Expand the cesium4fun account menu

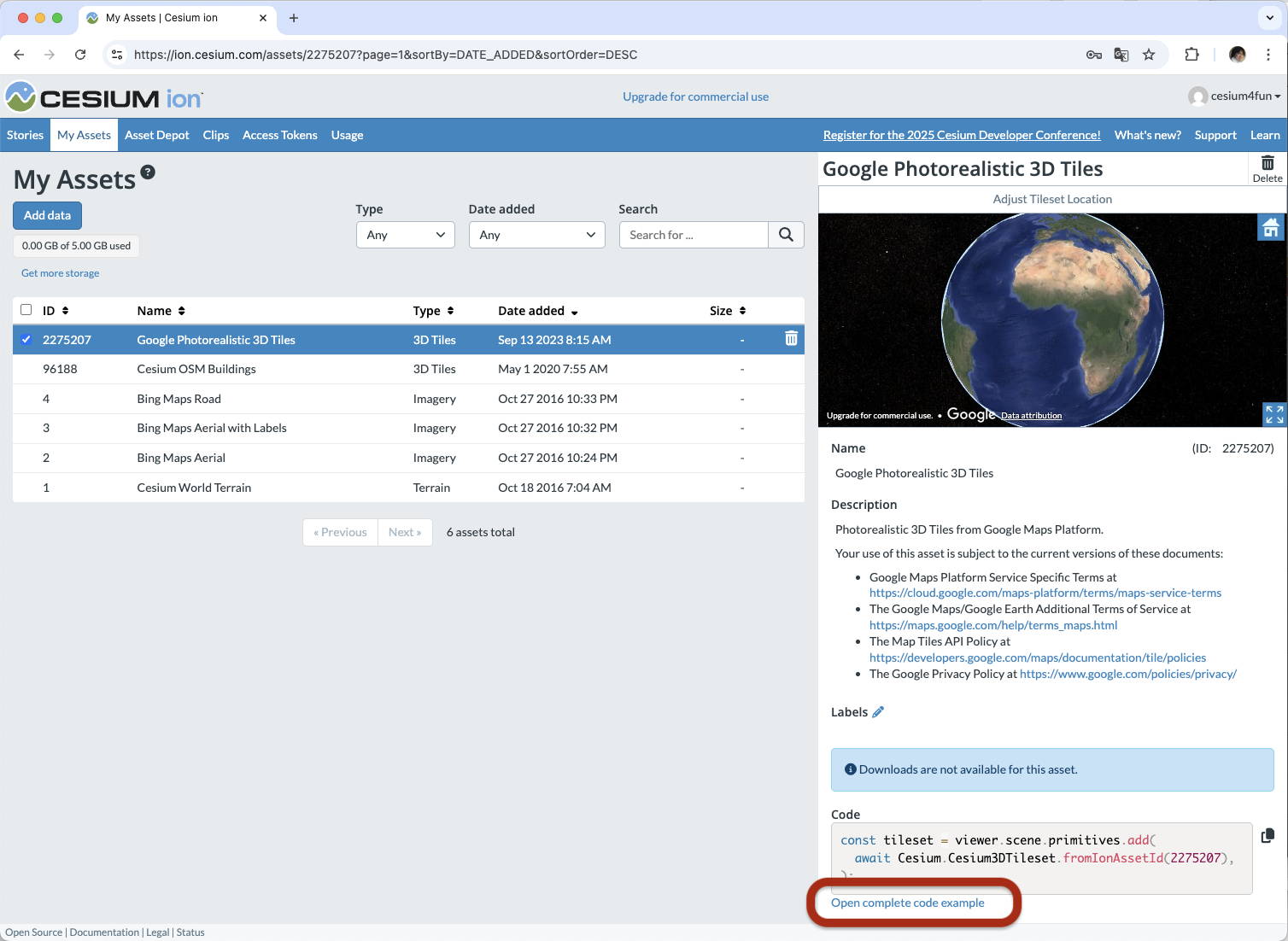point(1235,96)
